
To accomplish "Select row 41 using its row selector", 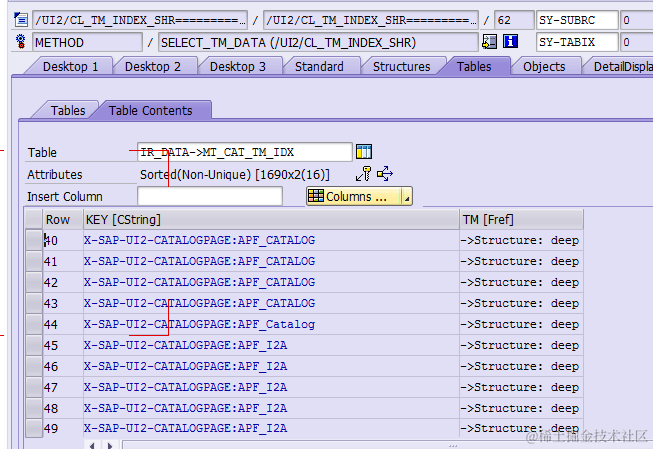I will 34,261.
